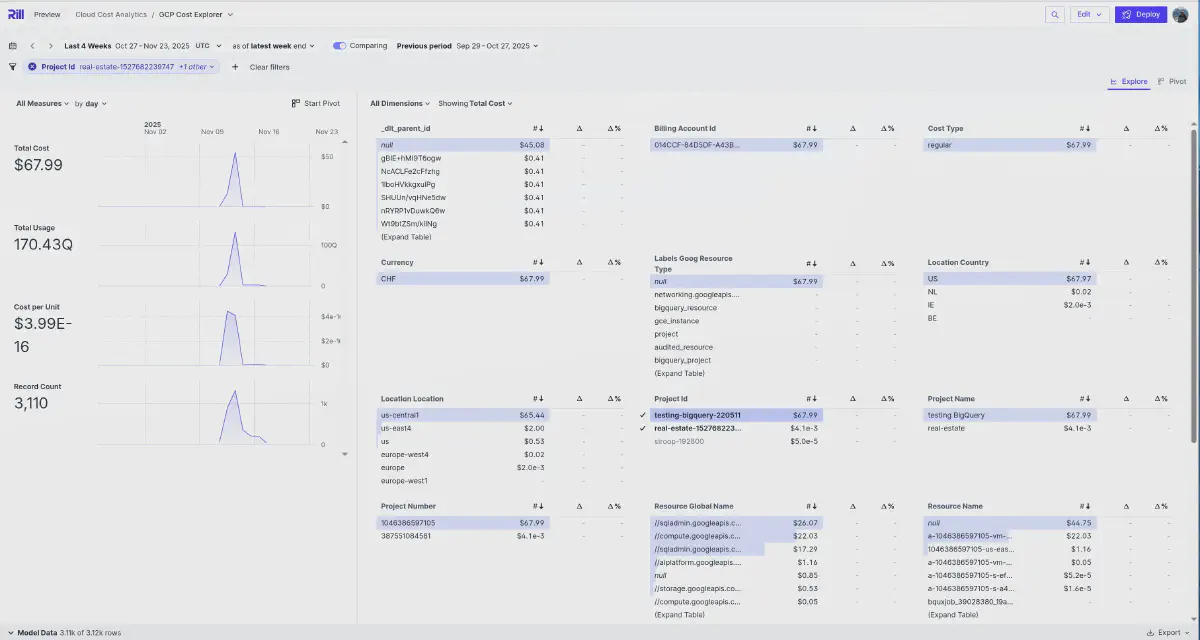The image size is (1200, 640).
Task: Toggle the Comparing switch
Action: click(340, 46)
